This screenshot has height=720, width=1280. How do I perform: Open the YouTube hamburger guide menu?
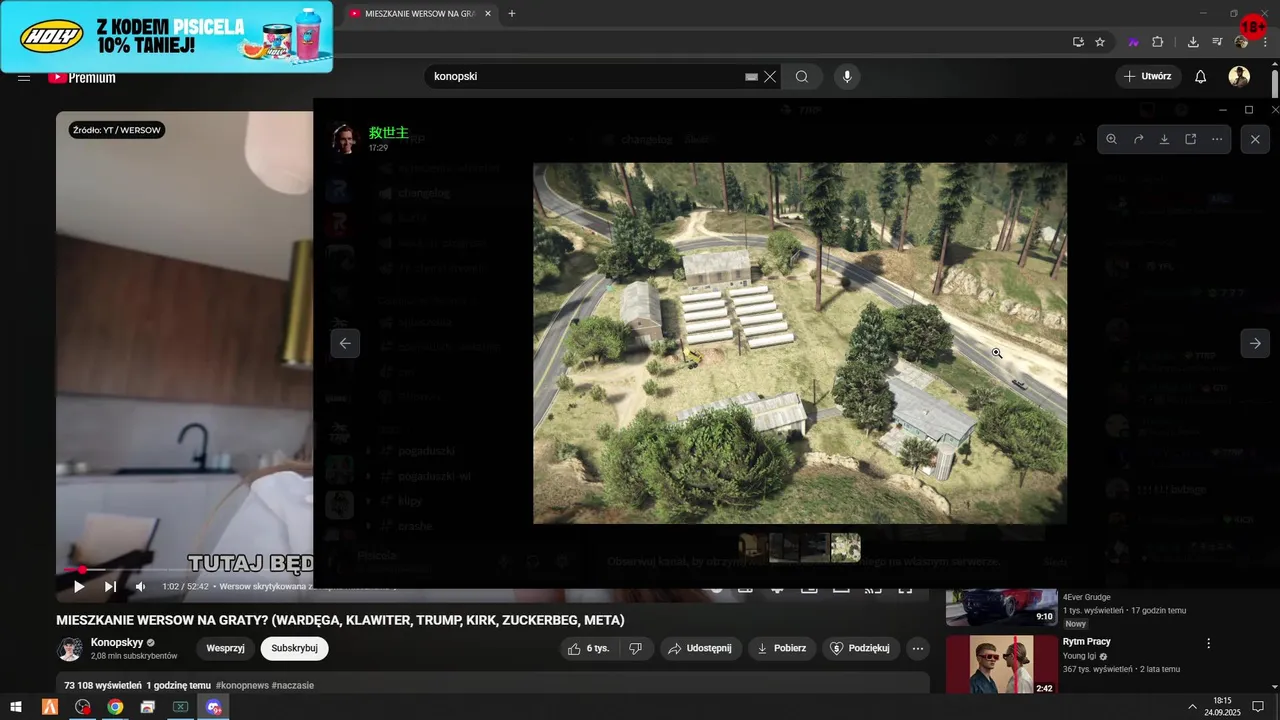tap(24, 77)
